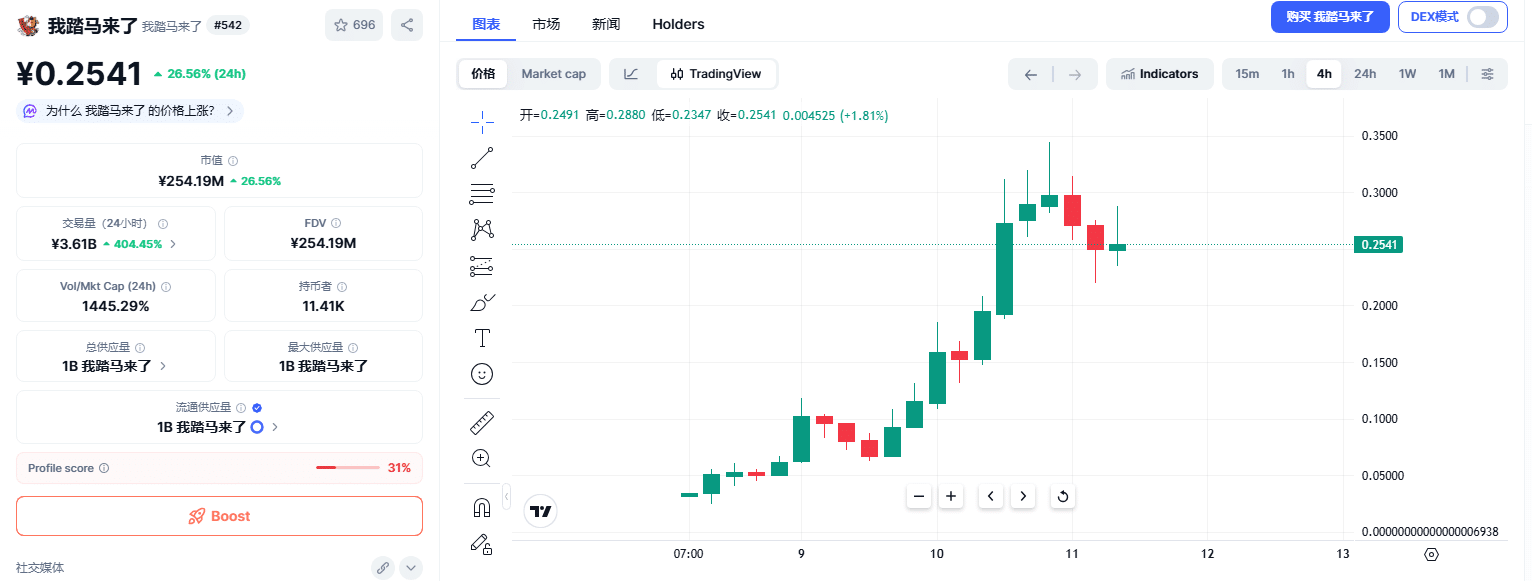Enable the magnet snapping tool
The height and width of the screenshot is (581, 1532).
(482, 506)
